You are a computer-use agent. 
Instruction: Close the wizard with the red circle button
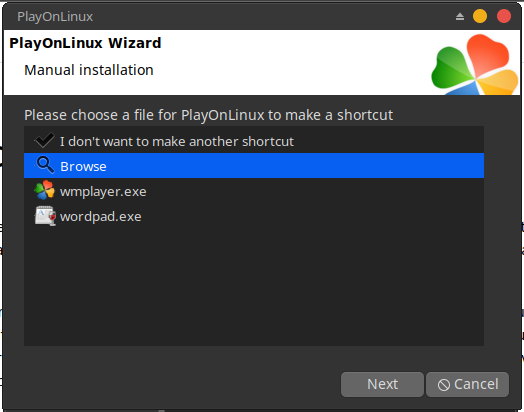504,16
